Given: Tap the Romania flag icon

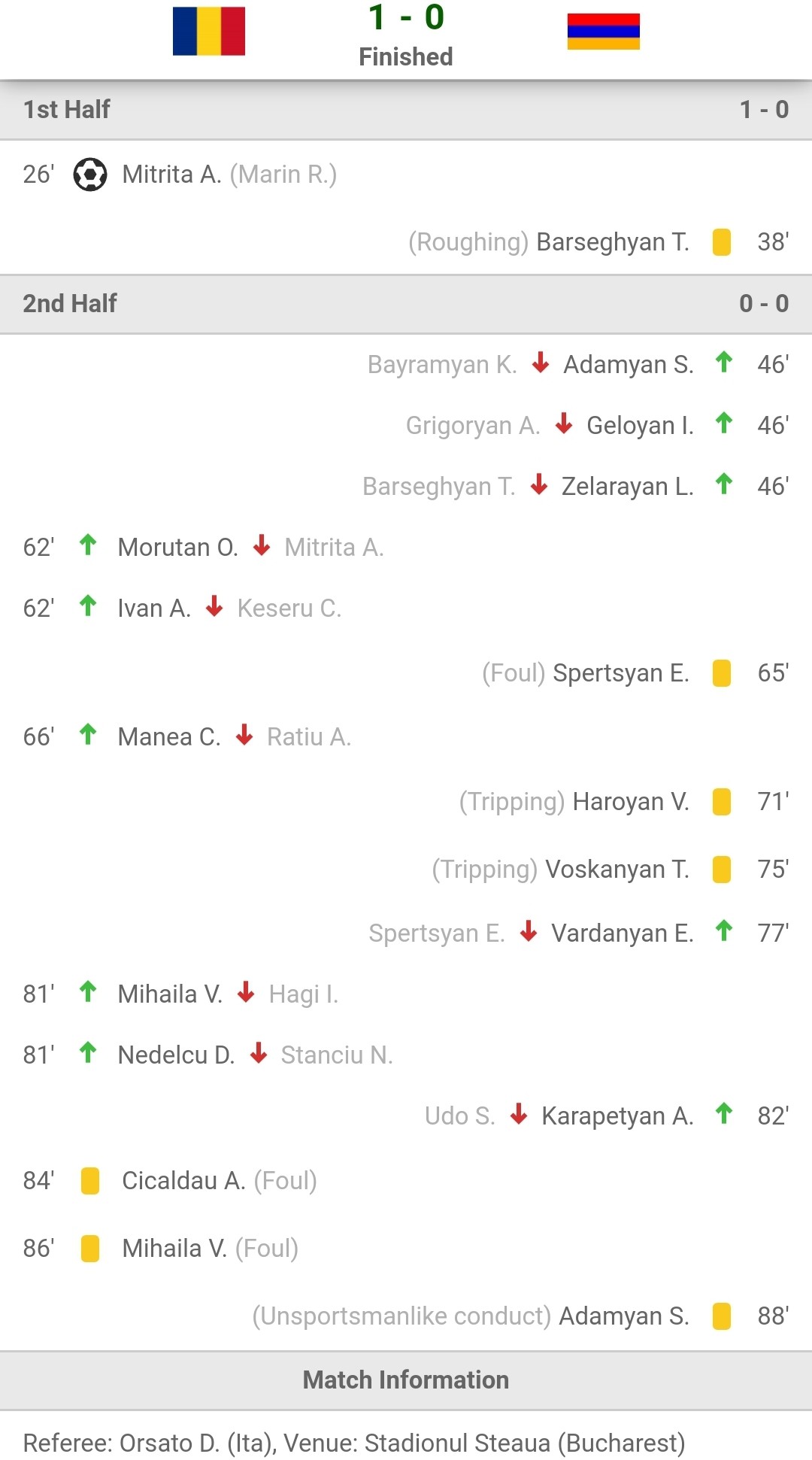Looking at the screenshot, I should tap(209, 32).
